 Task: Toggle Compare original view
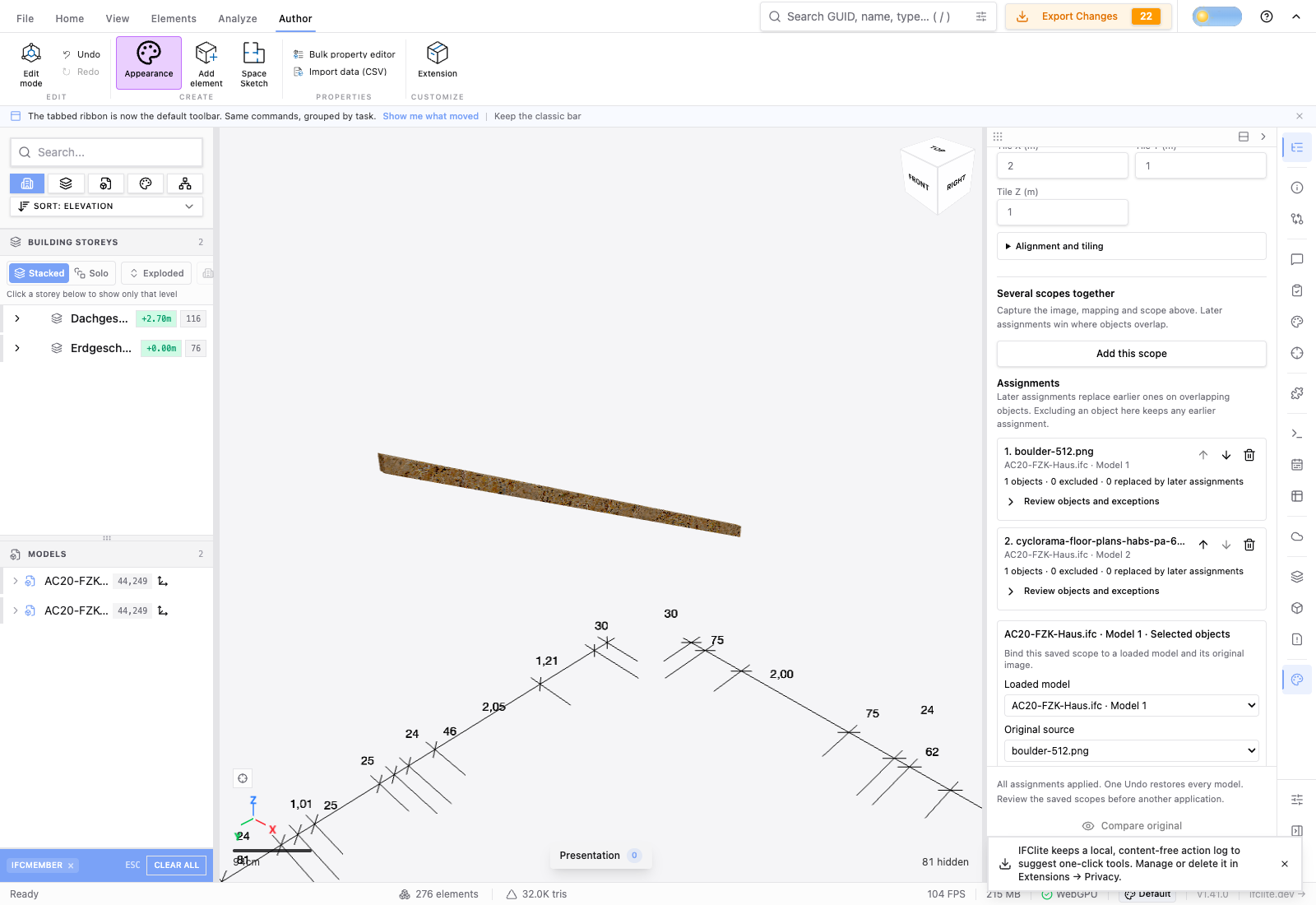point(1132,826)
